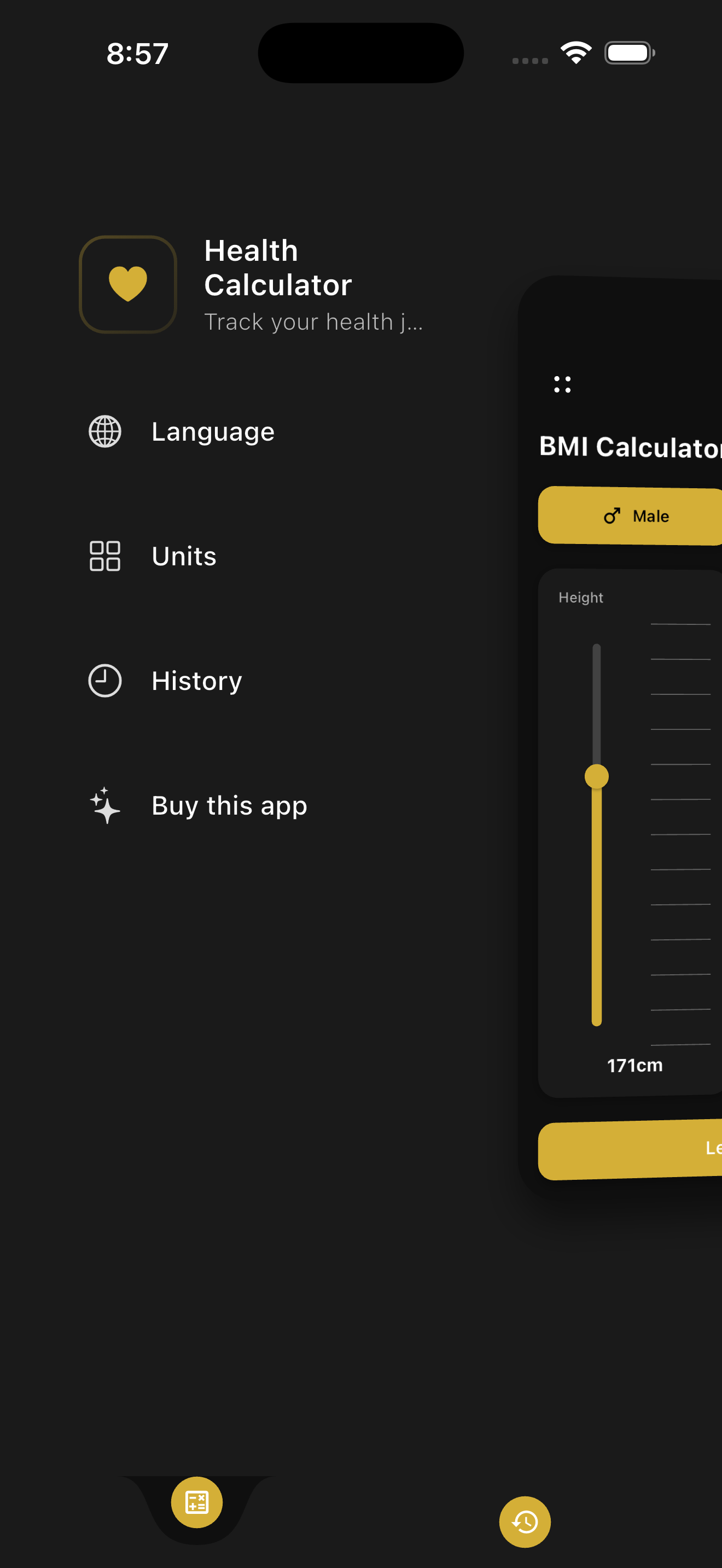The height and width of the screenshot is (1568, 722).
Task: Open the history tab in bottom bar
Action: point(525,1522)
